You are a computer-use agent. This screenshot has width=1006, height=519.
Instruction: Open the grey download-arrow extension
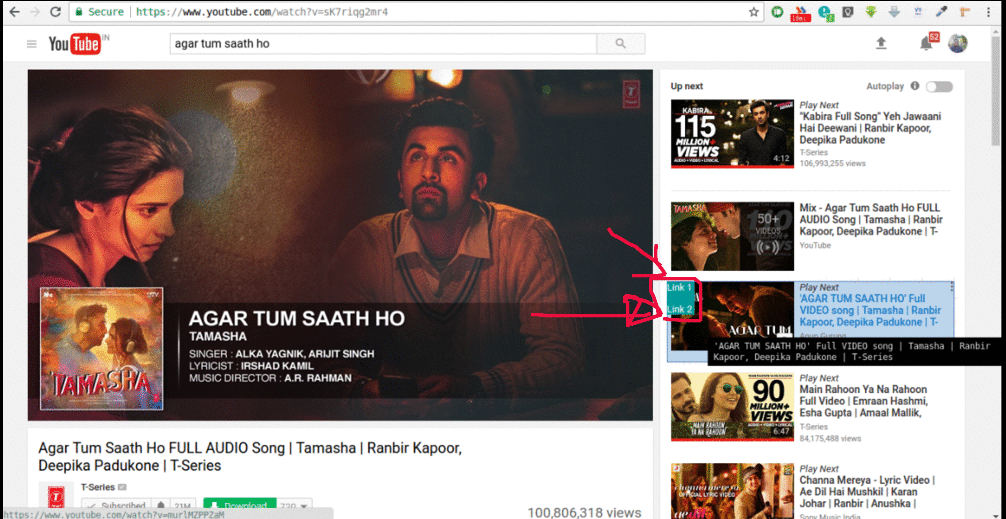[894, 12]
